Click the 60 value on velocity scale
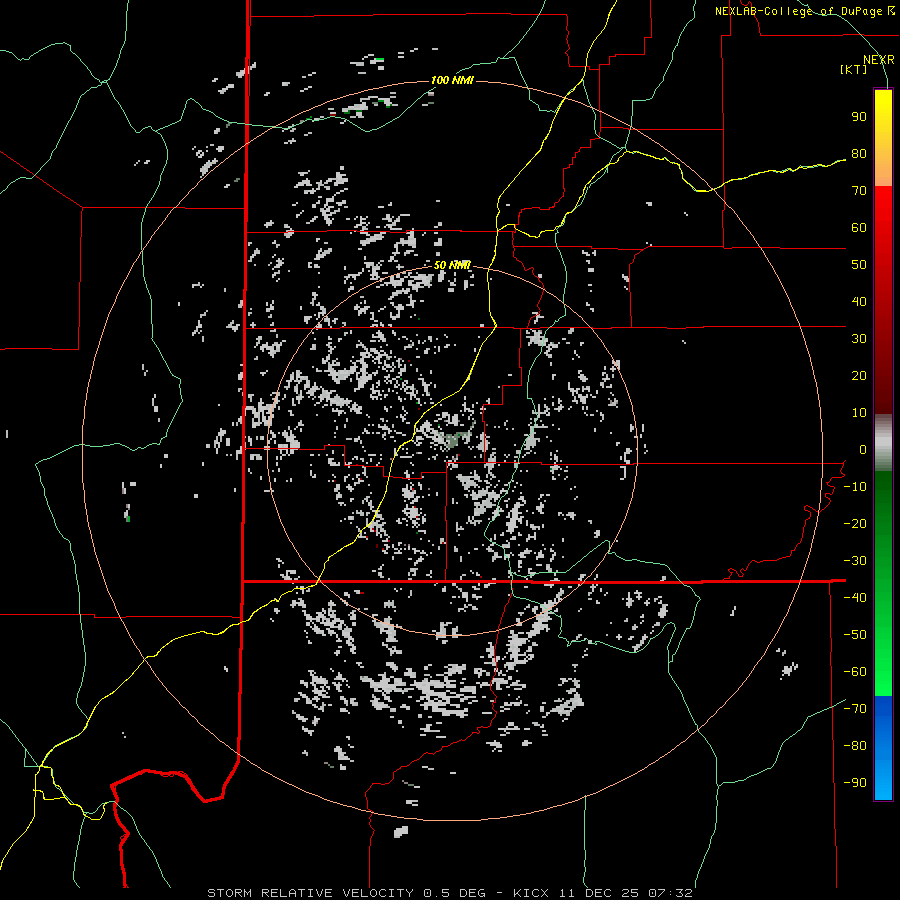900x900 pixels. tap(859, 228)
